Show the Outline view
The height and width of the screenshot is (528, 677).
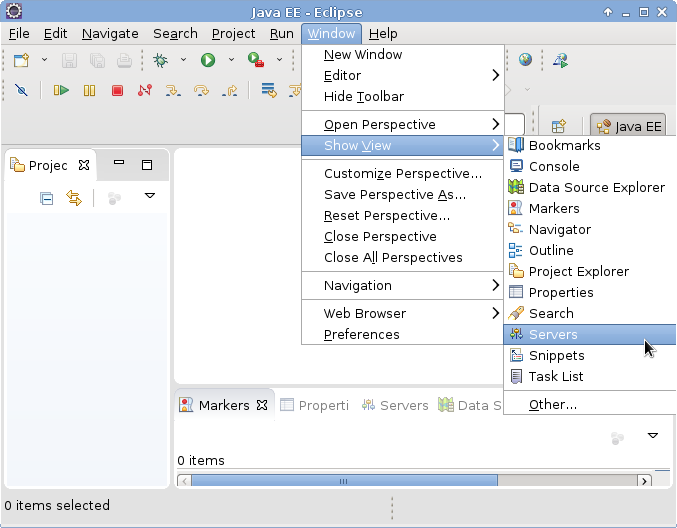click(x=590, y=250)
